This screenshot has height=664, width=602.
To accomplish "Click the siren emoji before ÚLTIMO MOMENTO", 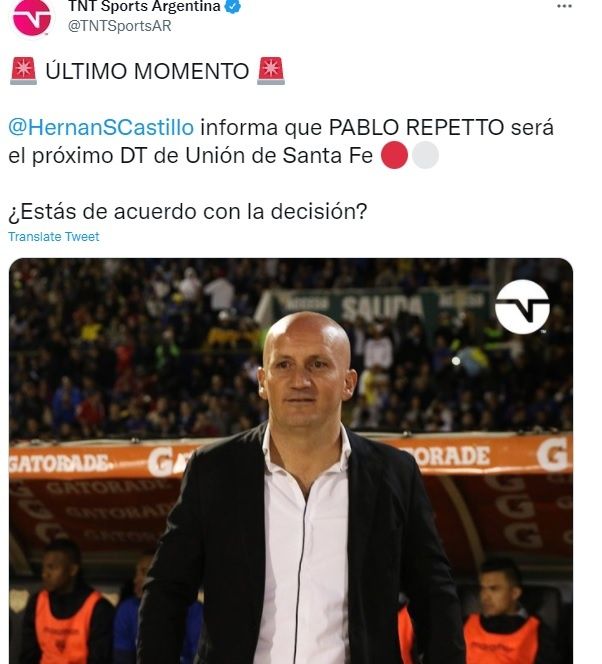I will pos(23,71).
